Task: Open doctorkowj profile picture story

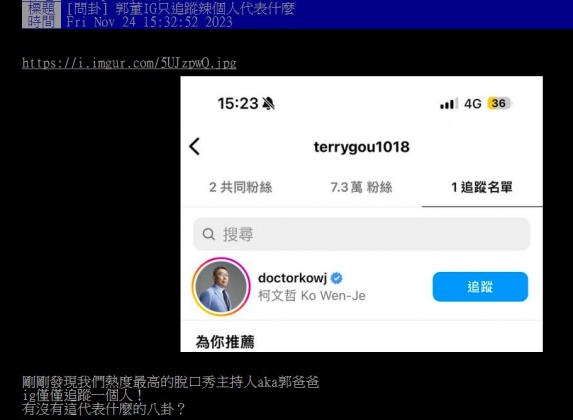Action: (221, 287)
